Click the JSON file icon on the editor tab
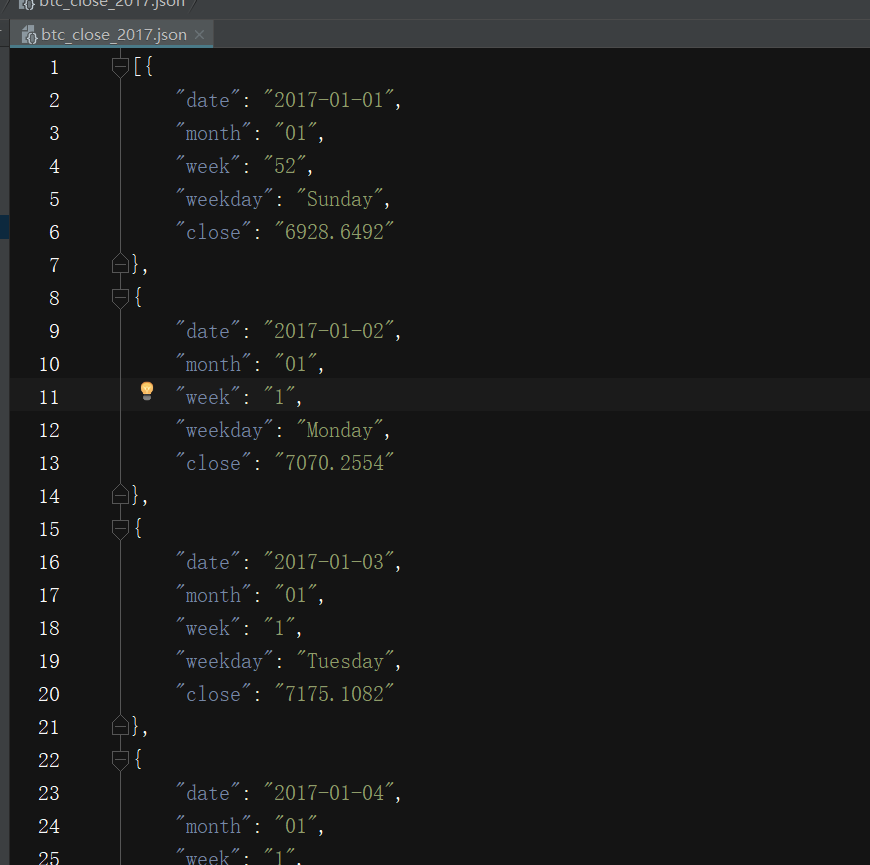870x865 pixels. (x=29, y=34)
